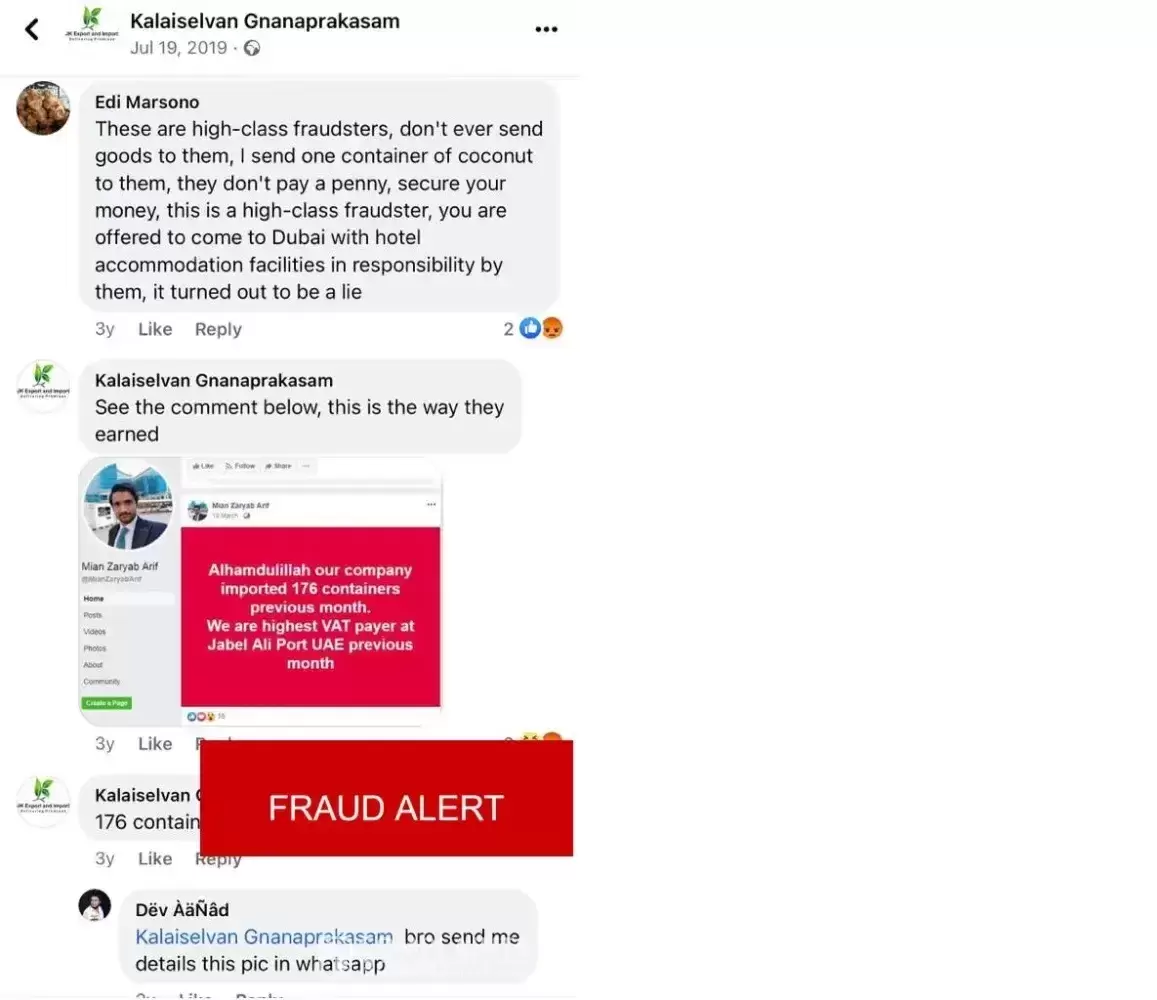Like the comment with the attached screenshot

coord(155,744)
